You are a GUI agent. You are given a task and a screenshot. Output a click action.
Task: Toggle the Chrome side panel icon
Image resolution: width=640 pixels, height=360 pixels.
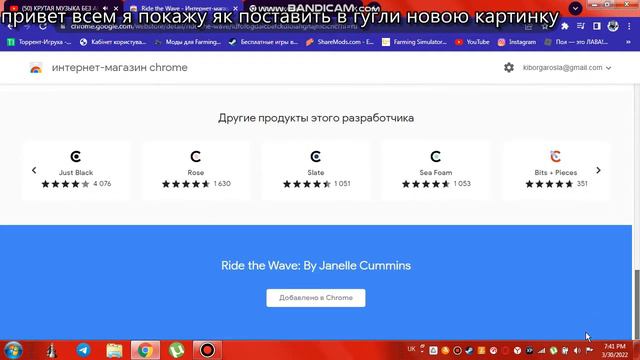click(597, 26)
